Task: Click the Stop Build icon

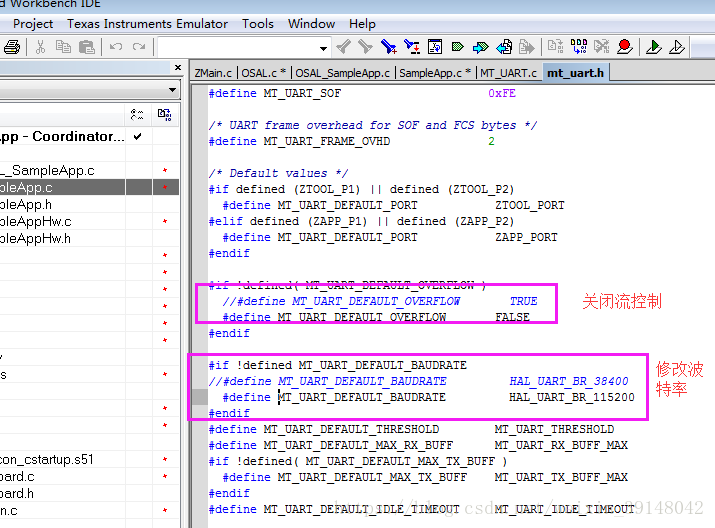Action: pyautogui.click(x=601, y=46)
